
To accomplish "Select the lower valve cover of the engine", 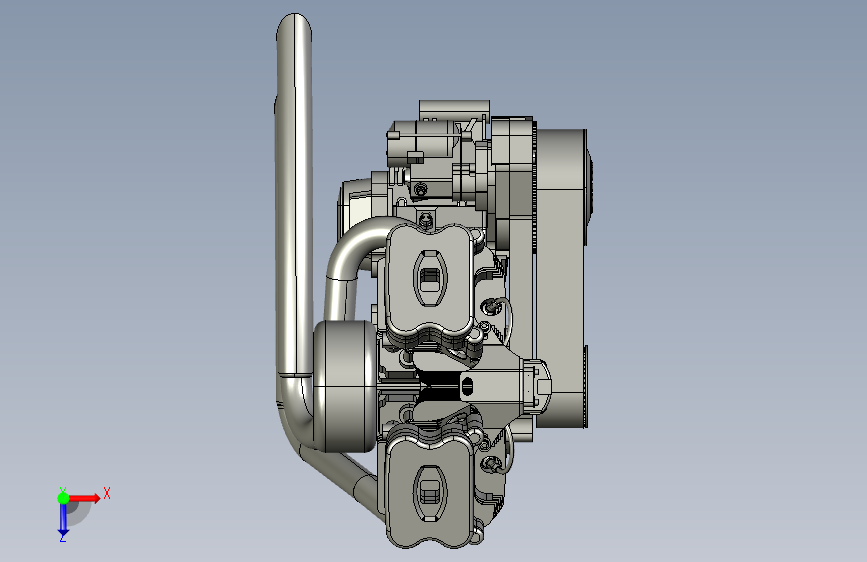I will pyautogui.click(x=429, y=490).
